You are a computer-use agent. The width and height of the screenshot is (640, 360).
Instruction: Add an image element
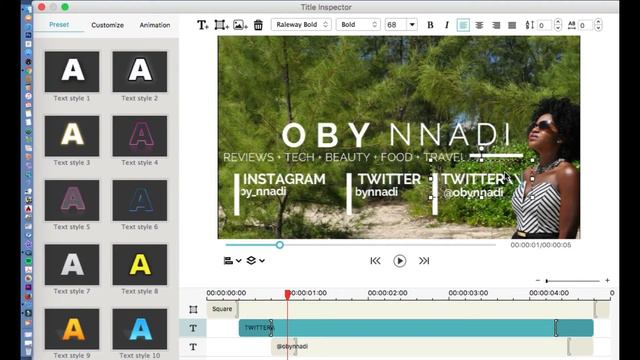240,25
